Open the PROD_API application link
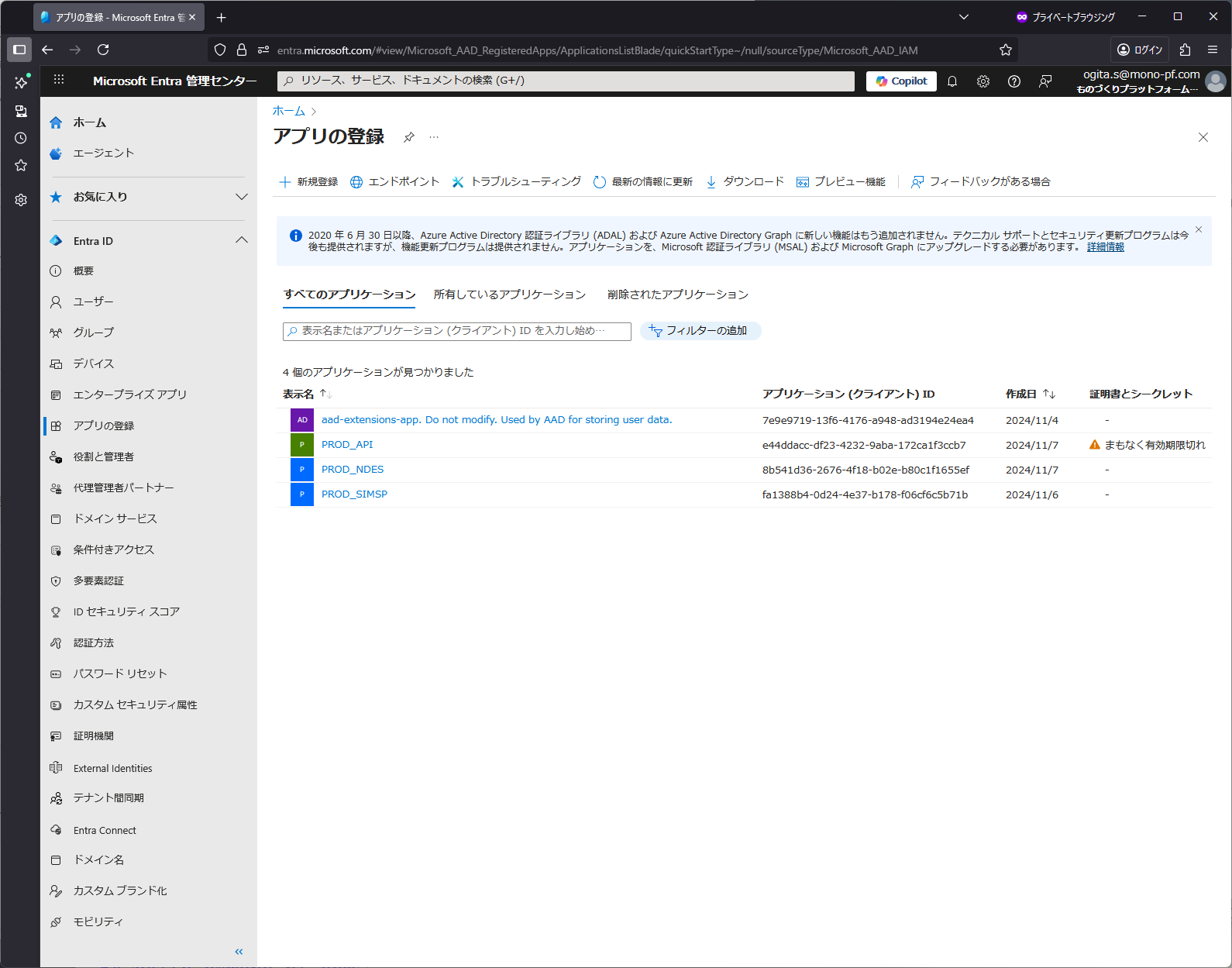The width and height of the screenshot is (1232, 968). [347, 445]
